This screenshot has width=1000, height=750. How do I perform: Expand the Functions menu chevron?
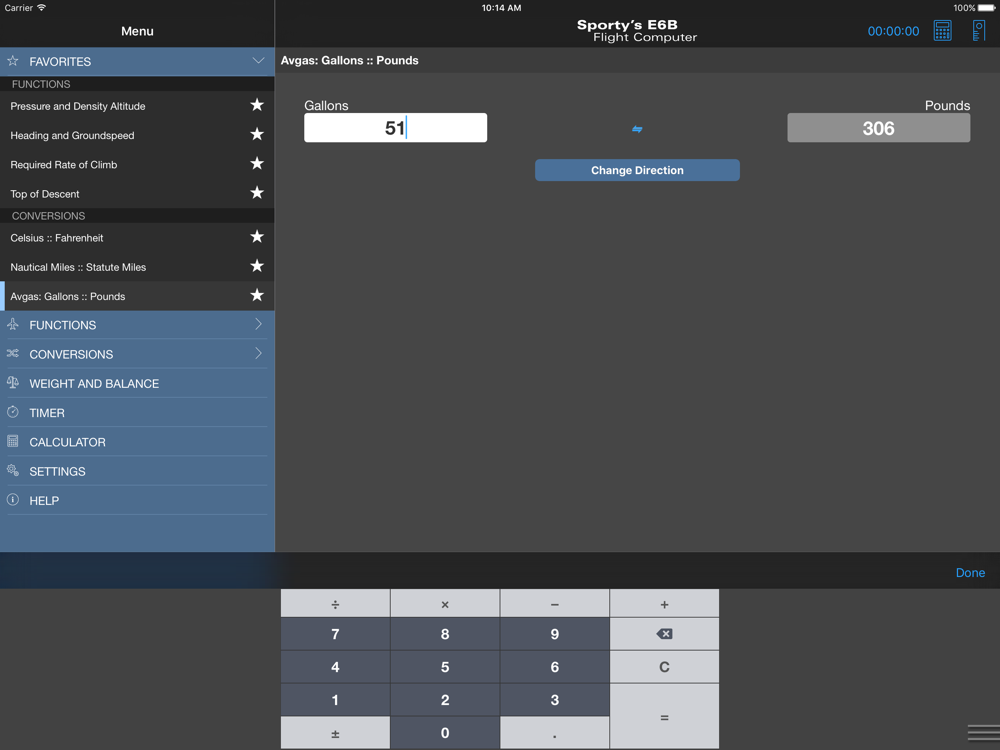[x=258, y=324]
